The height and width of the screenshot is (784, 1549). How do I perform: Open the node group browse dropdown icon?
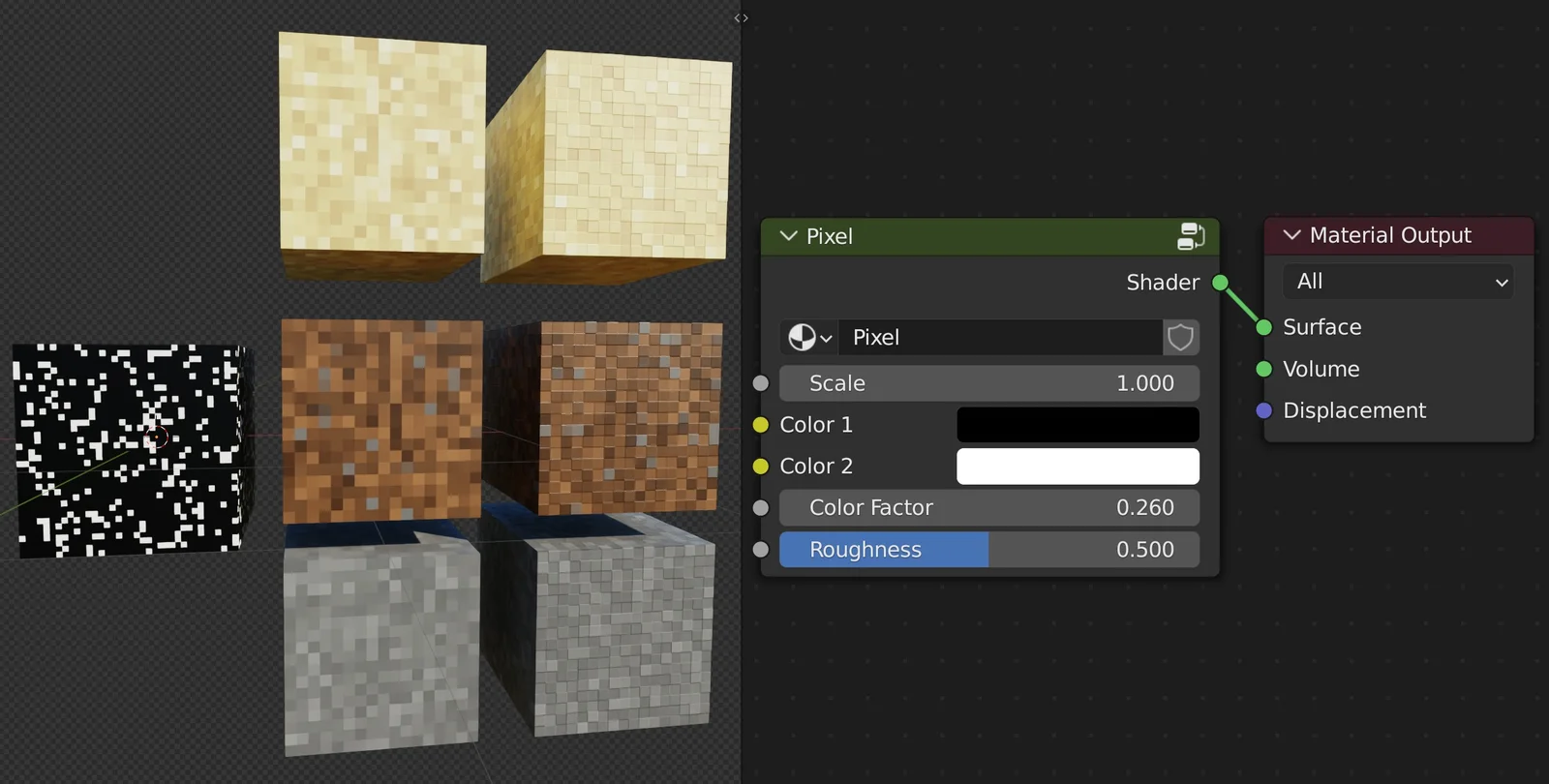pyautogui.click(x=809, y=338)
